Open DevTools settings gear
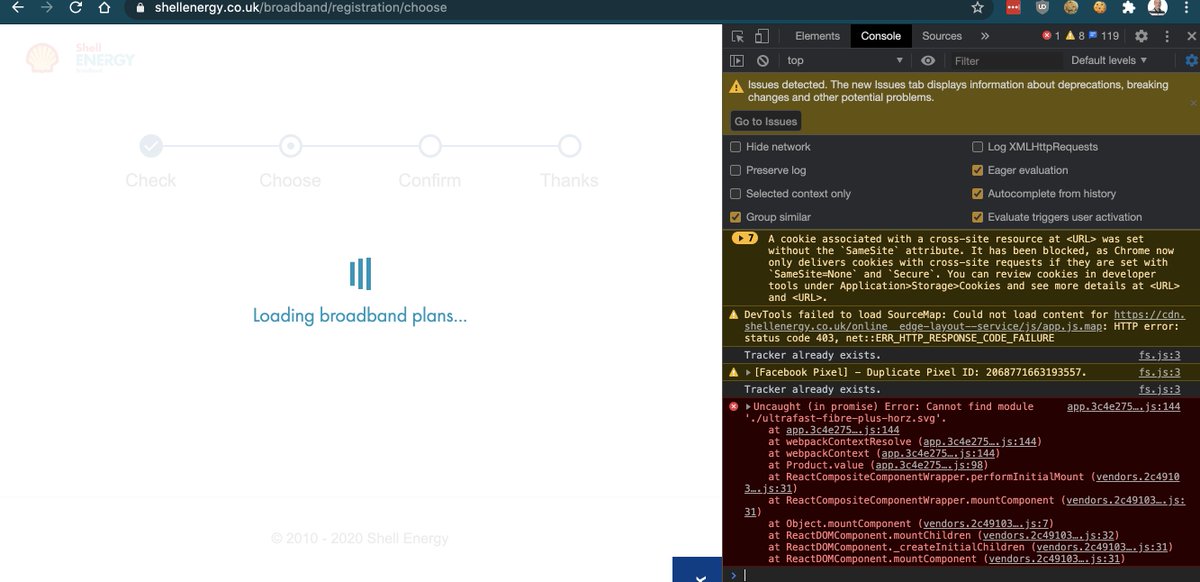The height and width of the screenshot is (582, 1200). (x=1141, y=36)
